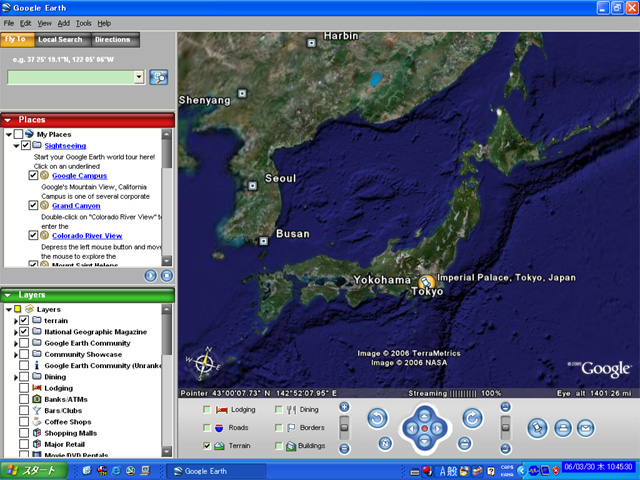Toggle the My Places checkbox
The width and height of the screenshot is (640, 480).
click(18, 134)
